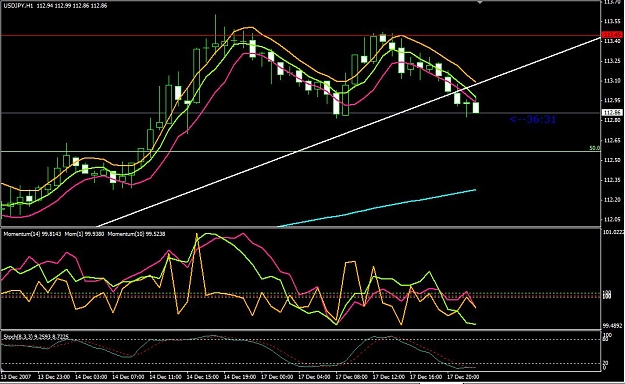The height and width of the screenshot is (384, 625).
Task: Select the red horizontal resistance line
Action: pos(301,35)
